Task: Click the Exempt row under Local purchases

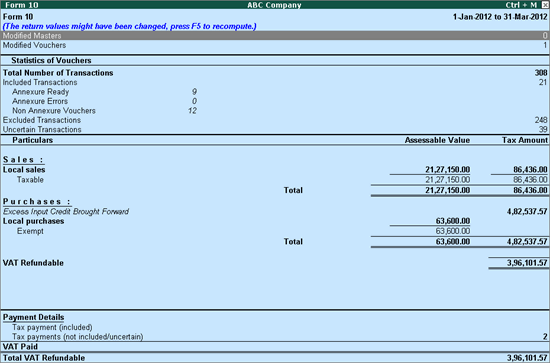Action: click(x=275, y=231)
